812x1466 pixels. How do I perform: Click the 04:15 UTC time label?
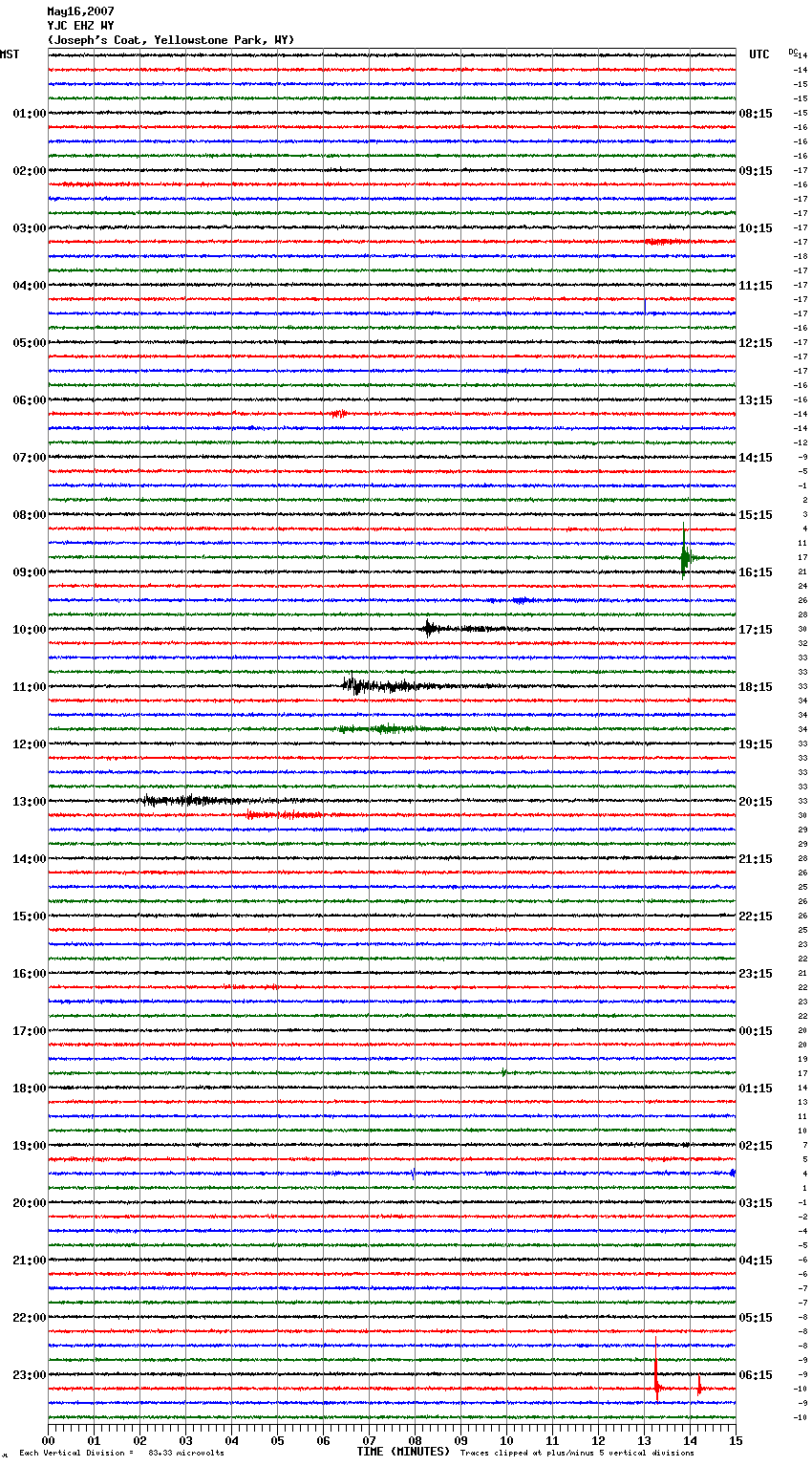pyautogui.click(x=756, y=1261)
